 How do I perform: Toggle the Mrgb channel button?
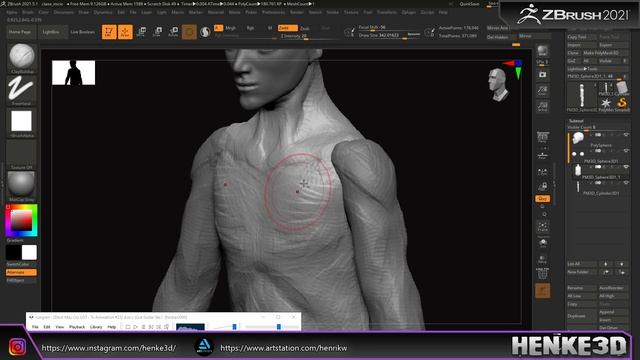(x=231, y=28)
